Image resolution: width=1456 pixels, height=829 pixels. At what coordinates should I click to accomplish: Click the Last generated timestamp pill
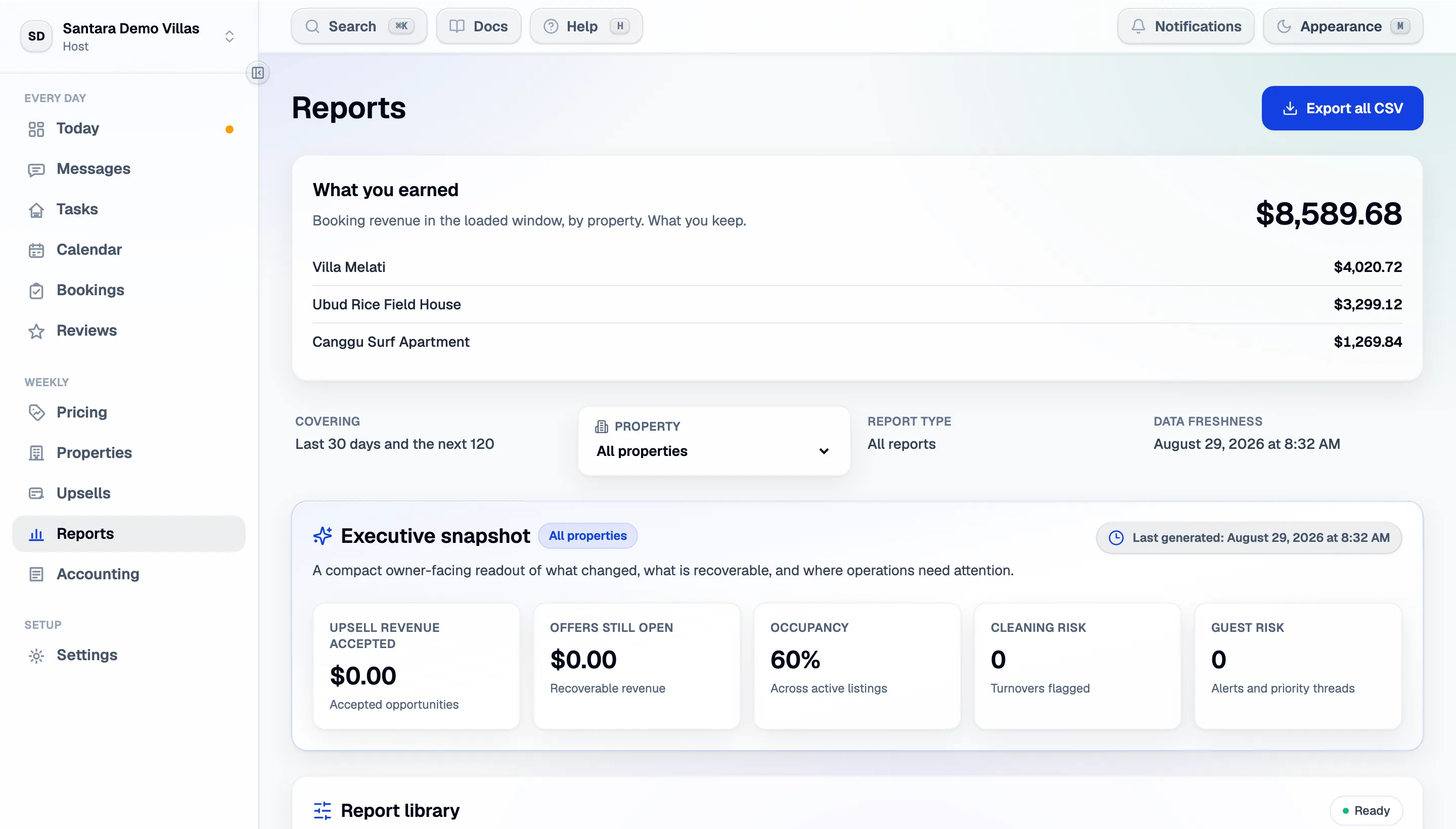click(1249, 537)
